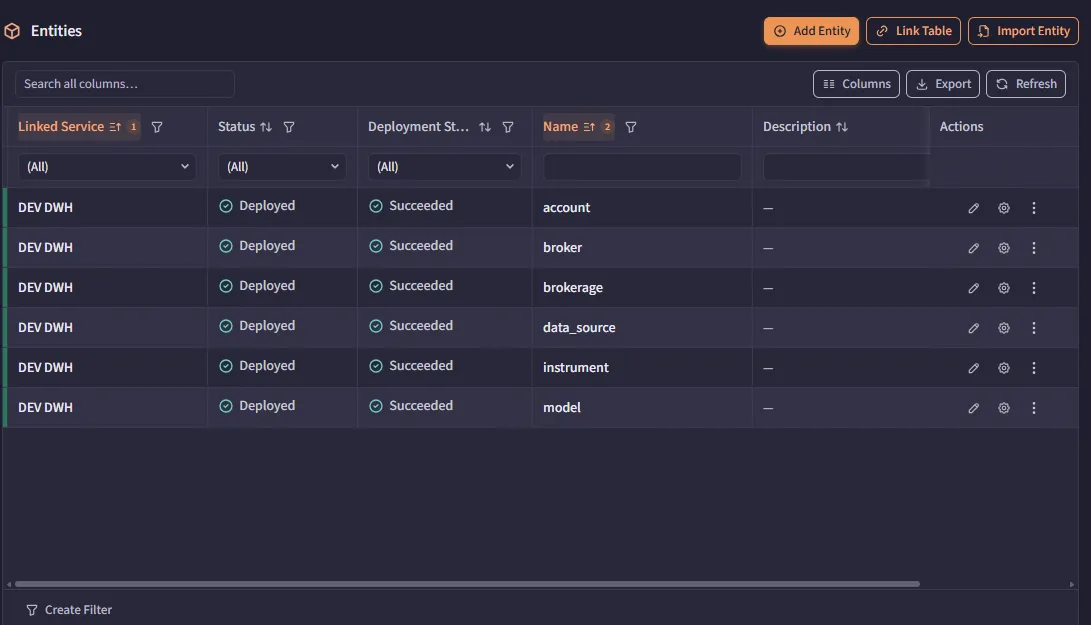The height and width of the screenshot is (625, 1091).
Task: Open filter funnel for Status column
Action: (x=289, y=127)
